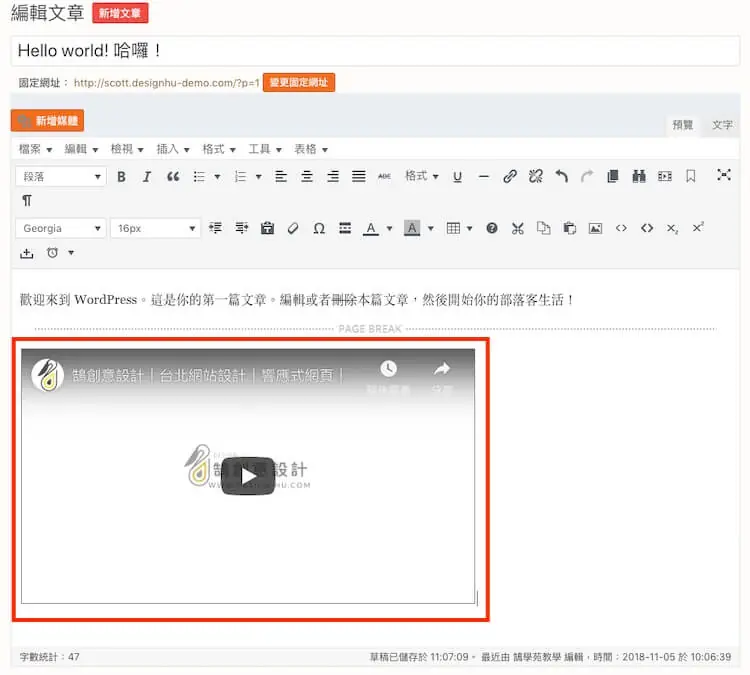This screenshot has height=675, width=750.
Task: Insert an anchor bookmark
Action: 691,176
